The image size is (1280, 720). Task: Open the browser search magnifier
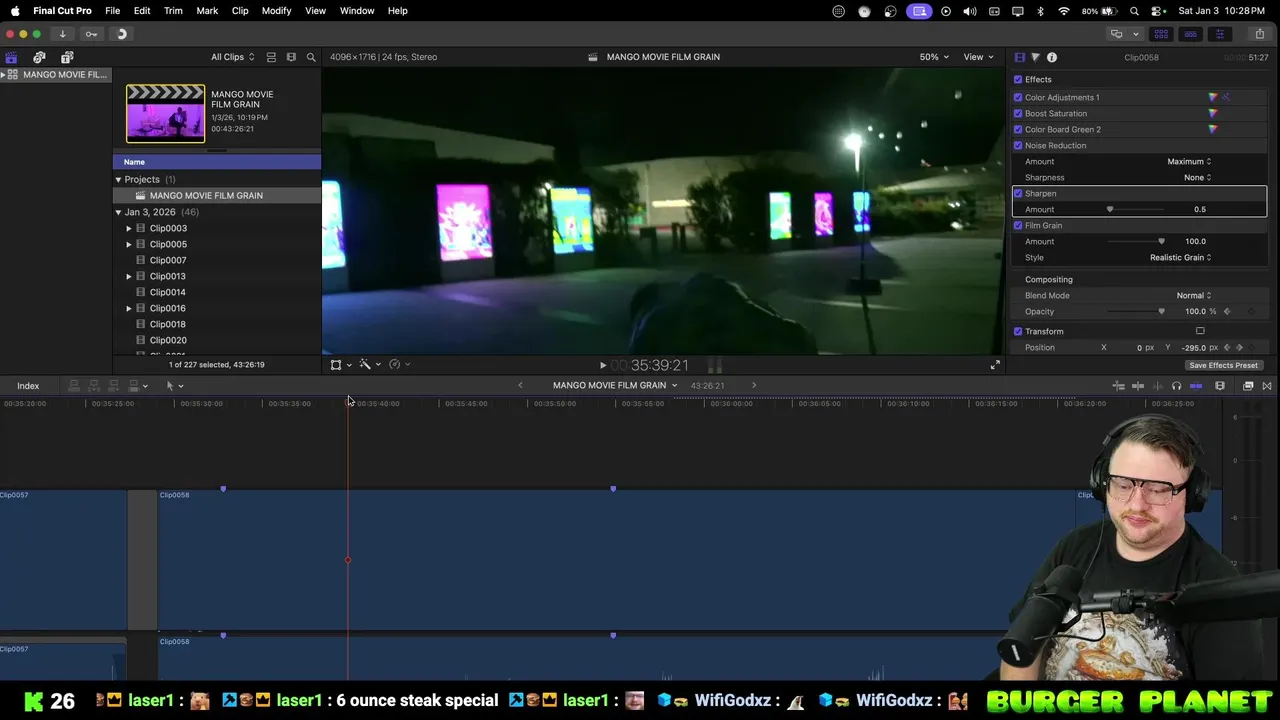coord(311,57)
